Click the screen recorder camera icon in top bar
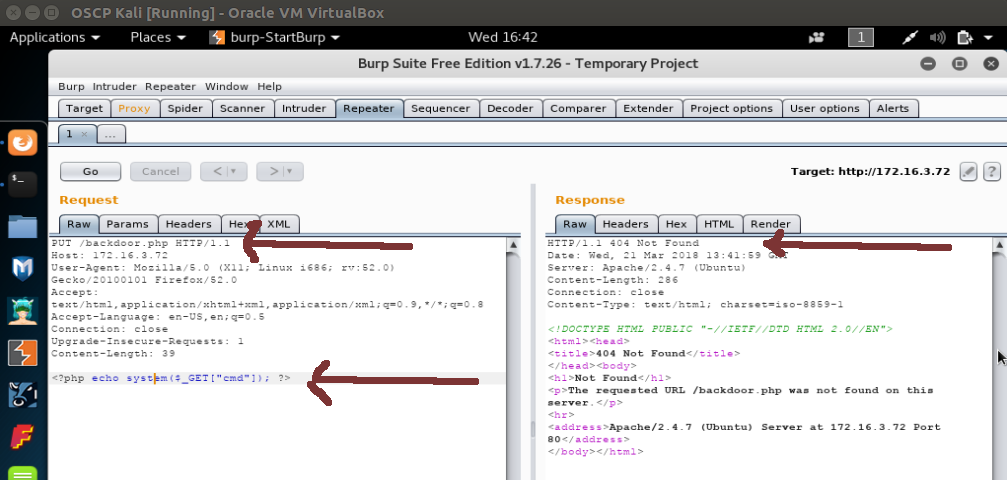 point(817,37)
